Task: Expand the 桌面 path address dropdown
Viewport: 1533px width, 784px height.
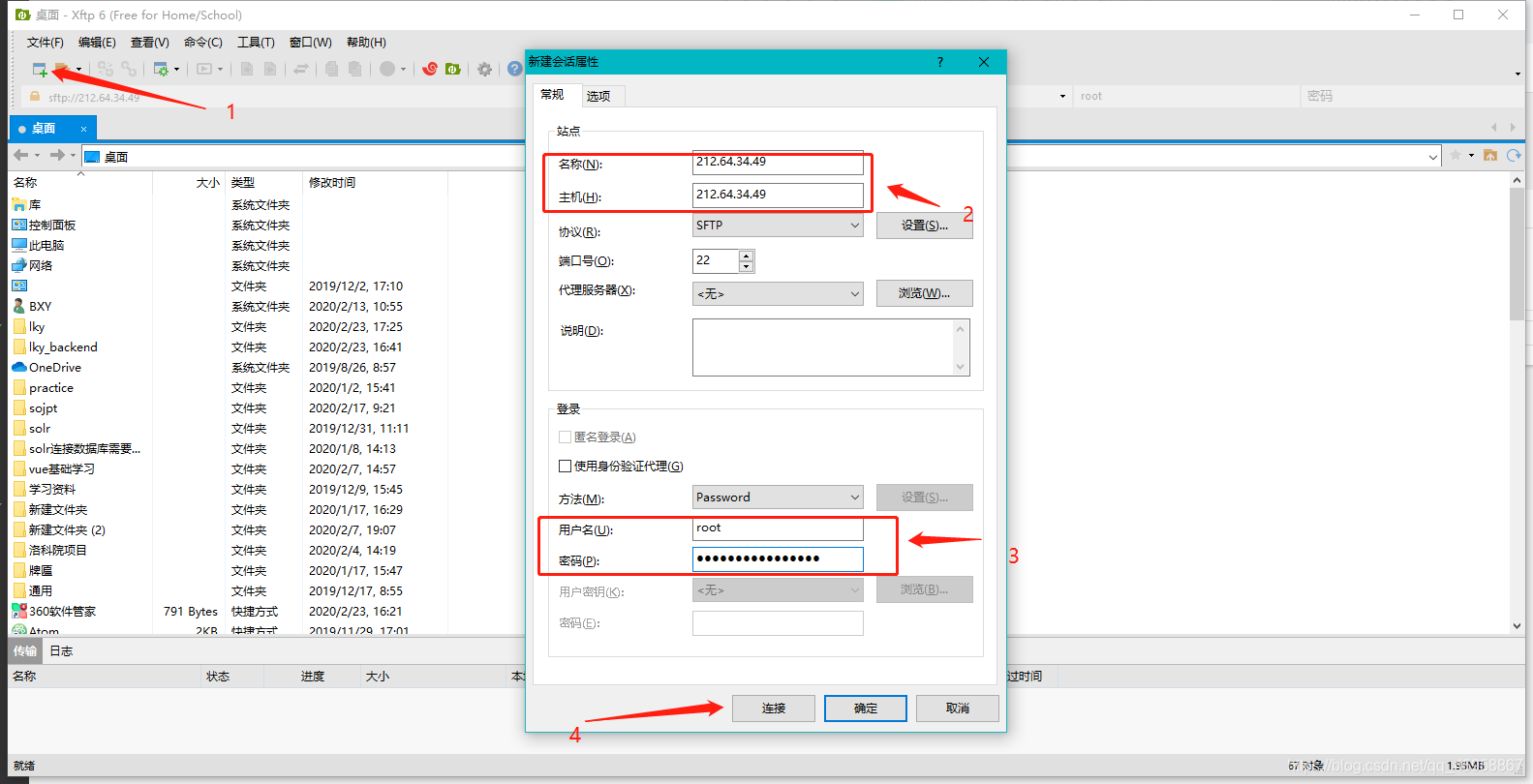Action: click(1433, 157)
